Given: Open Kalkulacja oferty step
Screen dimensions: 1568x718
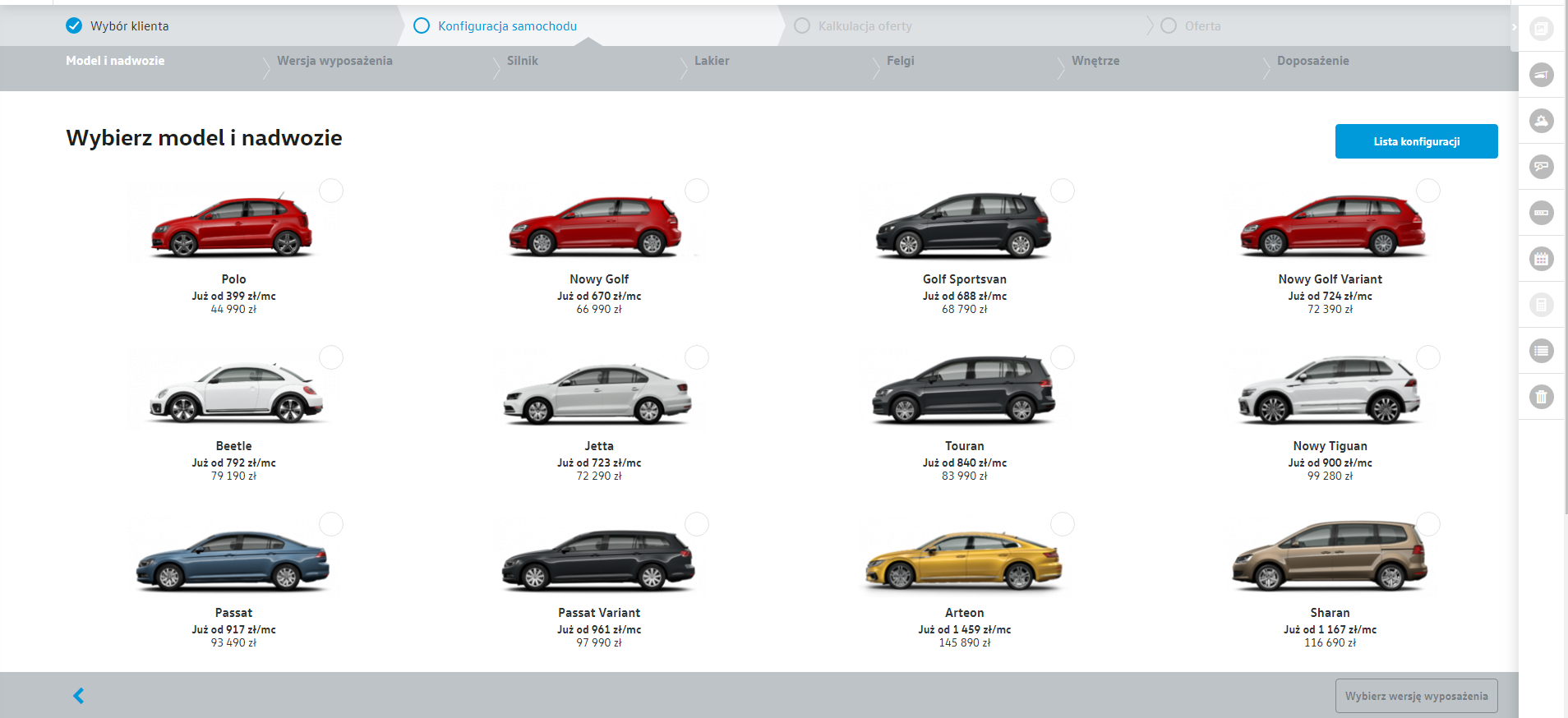Looking at the screenshot, I should (x=853, y=26).
